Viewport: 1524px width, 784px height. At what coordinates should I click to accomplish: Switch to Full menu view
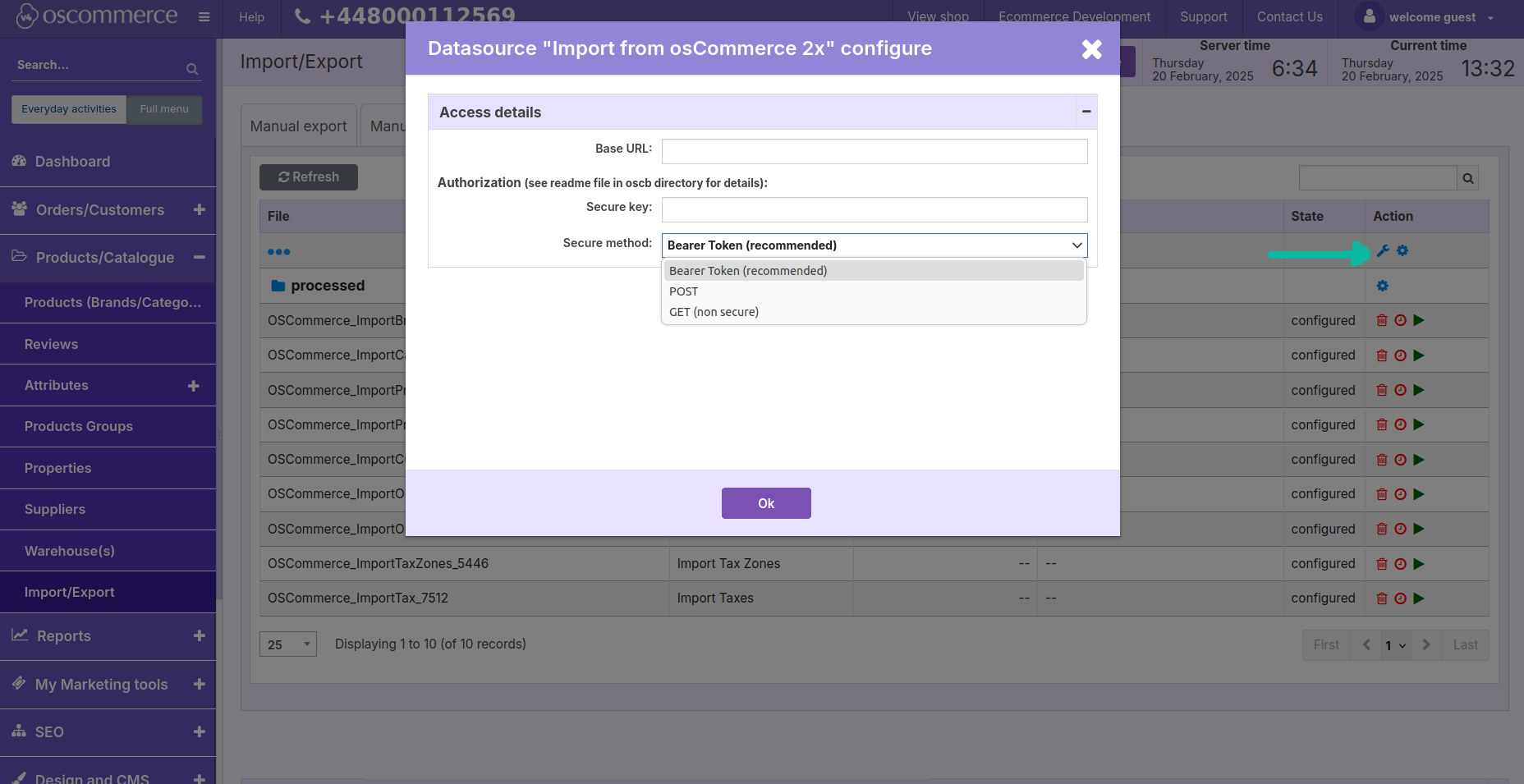164,109
